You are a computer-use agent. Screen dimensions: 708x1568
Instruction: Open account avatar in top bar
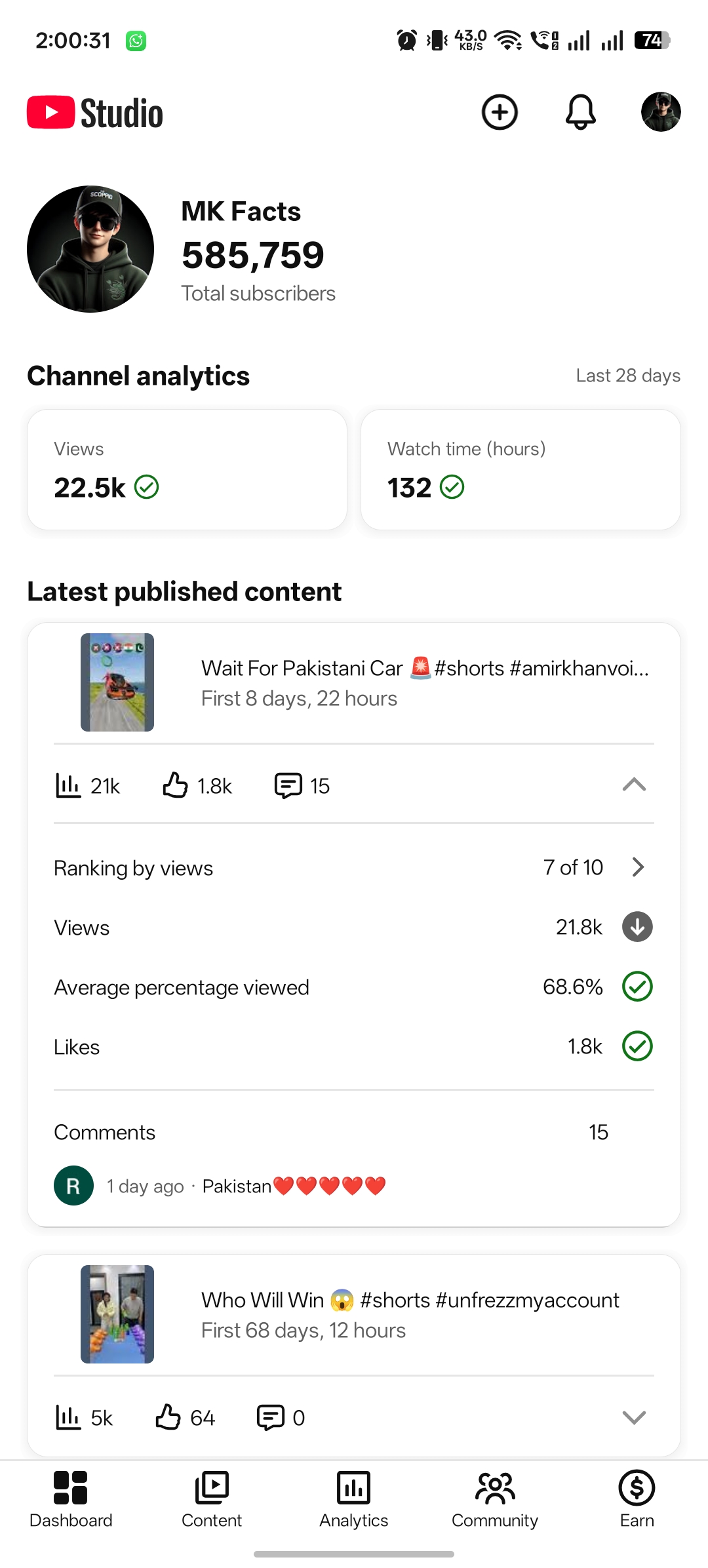[x=660, y=112]
